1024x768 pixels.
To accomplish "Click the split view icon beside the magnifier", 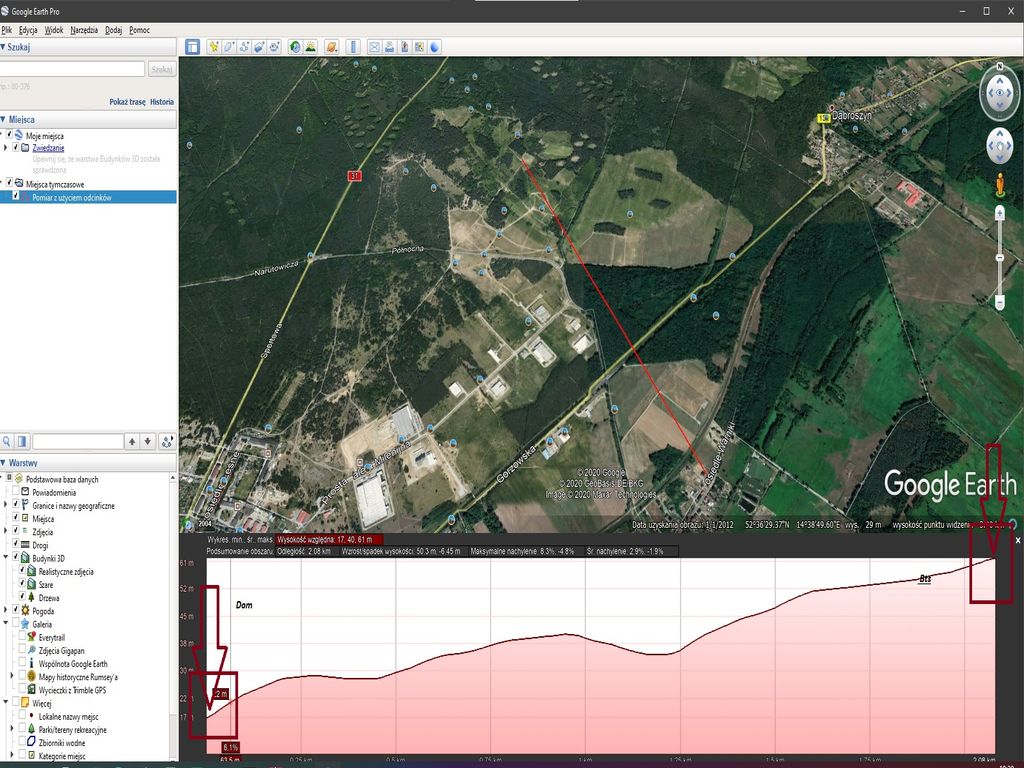I will point(22,441).
